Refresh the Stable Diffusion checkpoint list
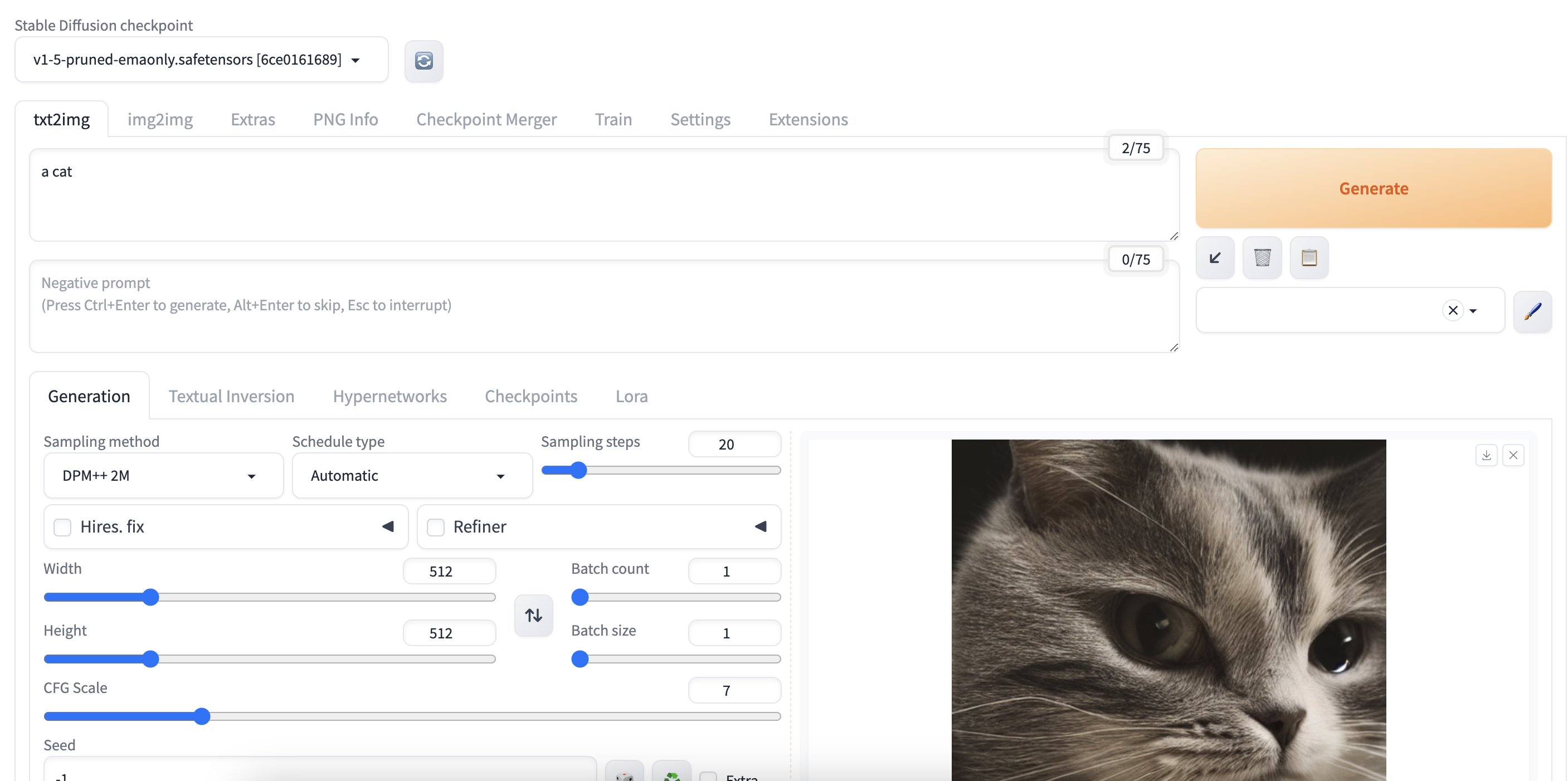Viewport: 1568px width, 781px height. pyautogui.click(x=424, y=61)
